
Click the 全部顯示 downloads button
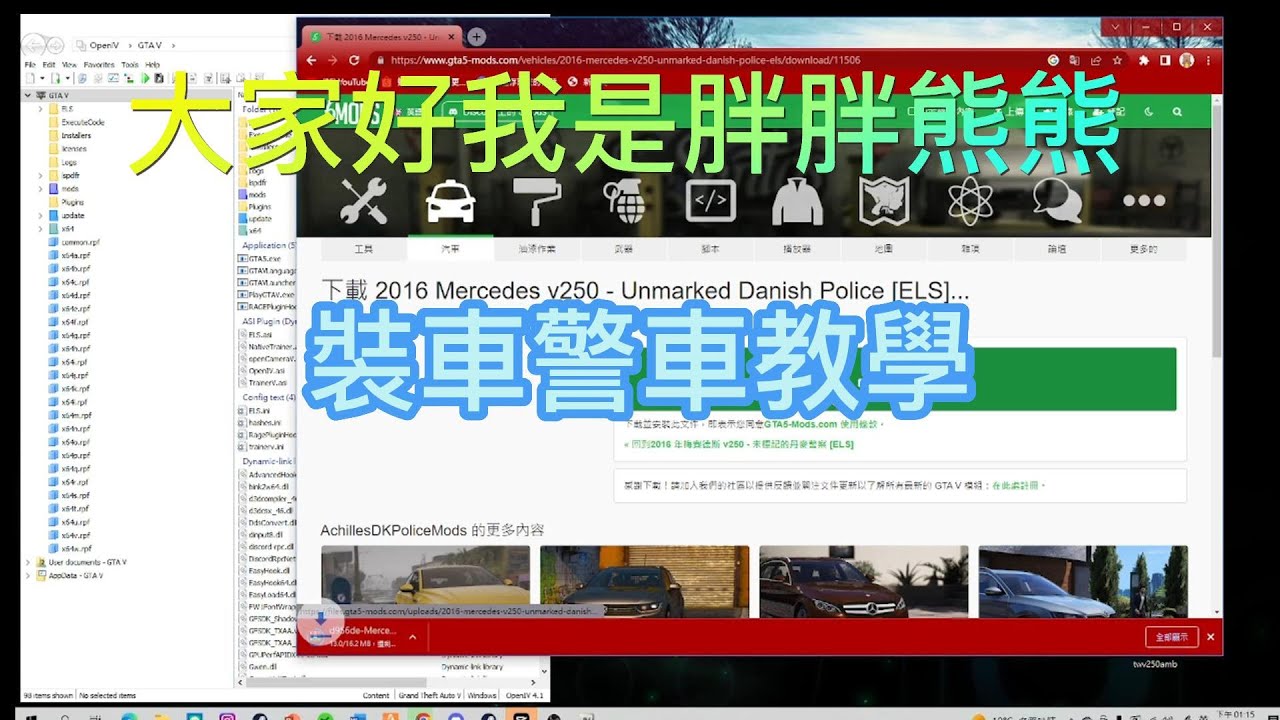coord(1172,637)
